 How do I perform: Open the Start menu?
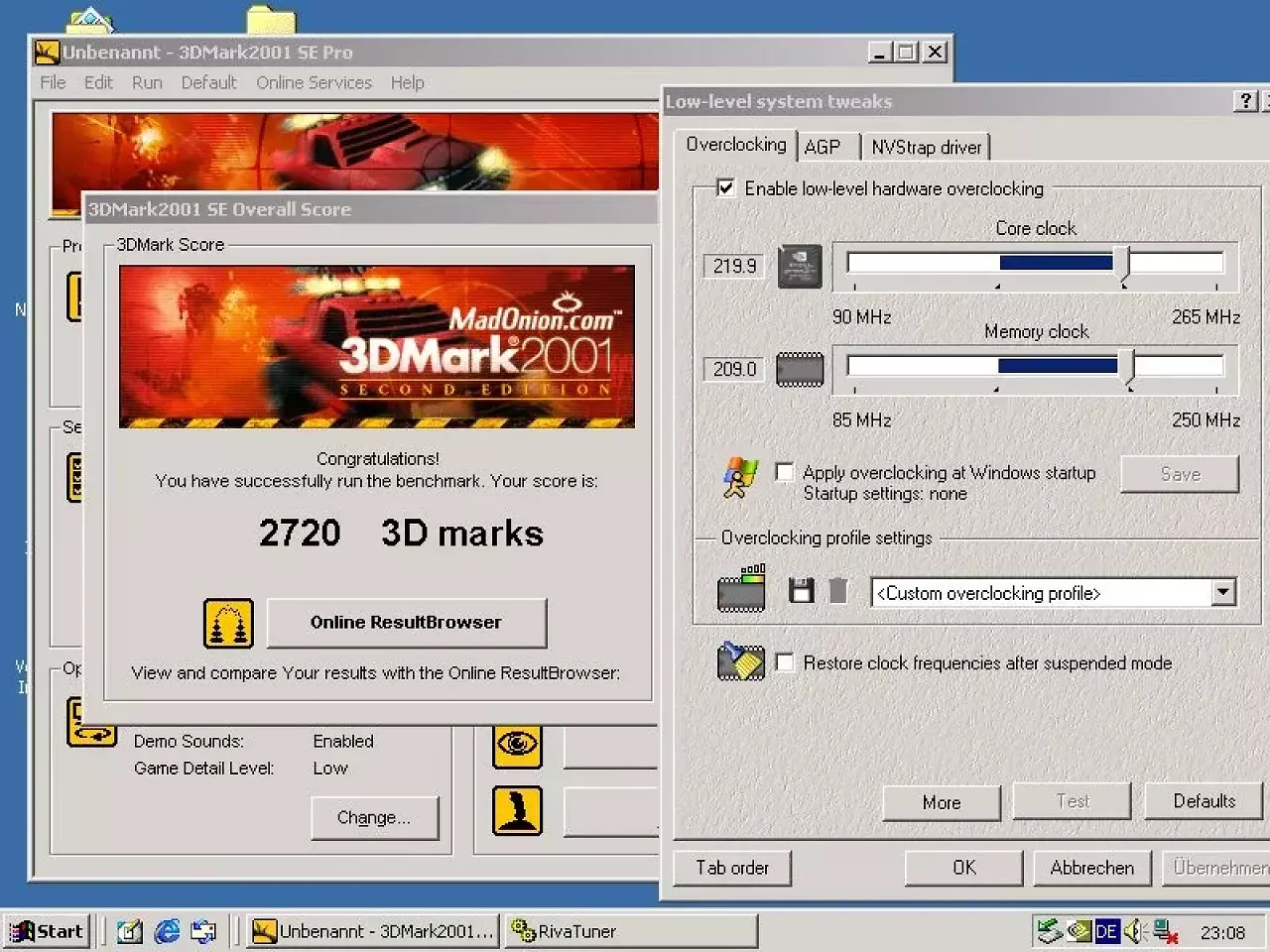pyautogui.click(x=47, y=931)
